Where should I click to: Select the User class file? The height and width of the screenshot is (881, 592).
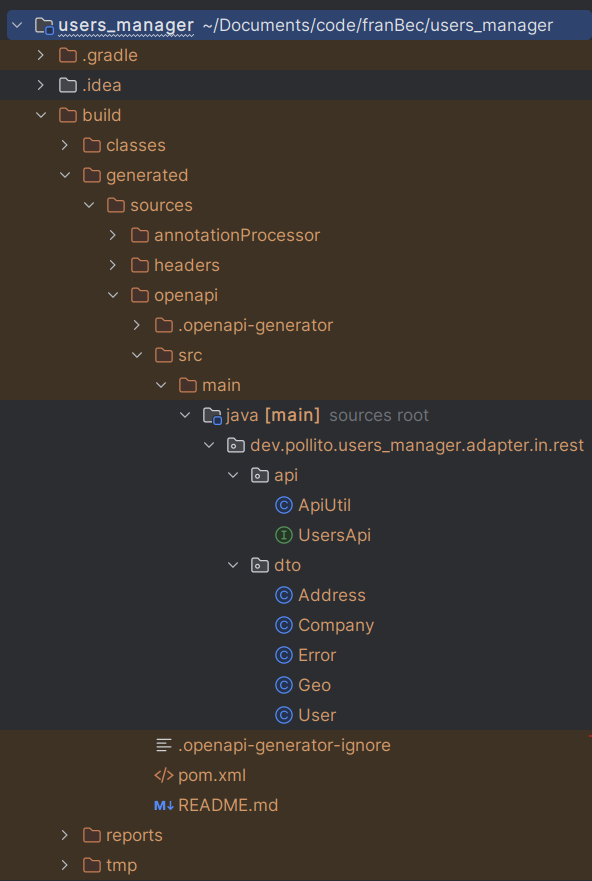pyautogui.click(x=317, y=715)
